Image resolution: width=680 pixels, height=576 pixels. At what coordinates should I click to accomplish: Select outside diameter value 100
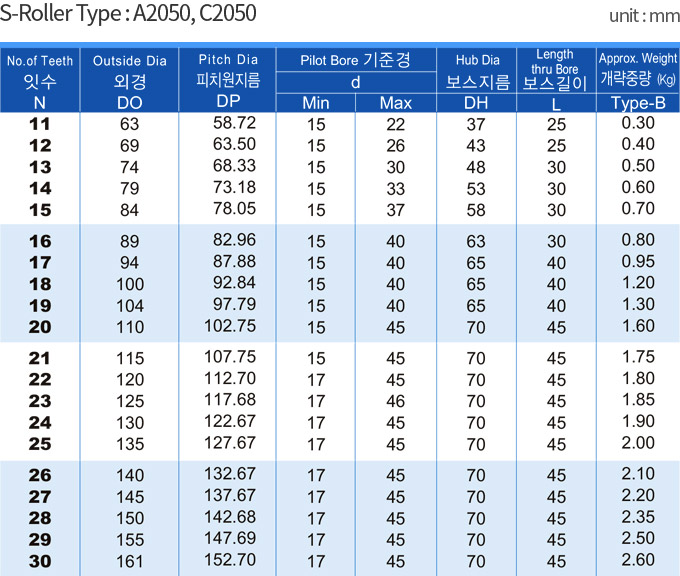(x=130, y=285)
